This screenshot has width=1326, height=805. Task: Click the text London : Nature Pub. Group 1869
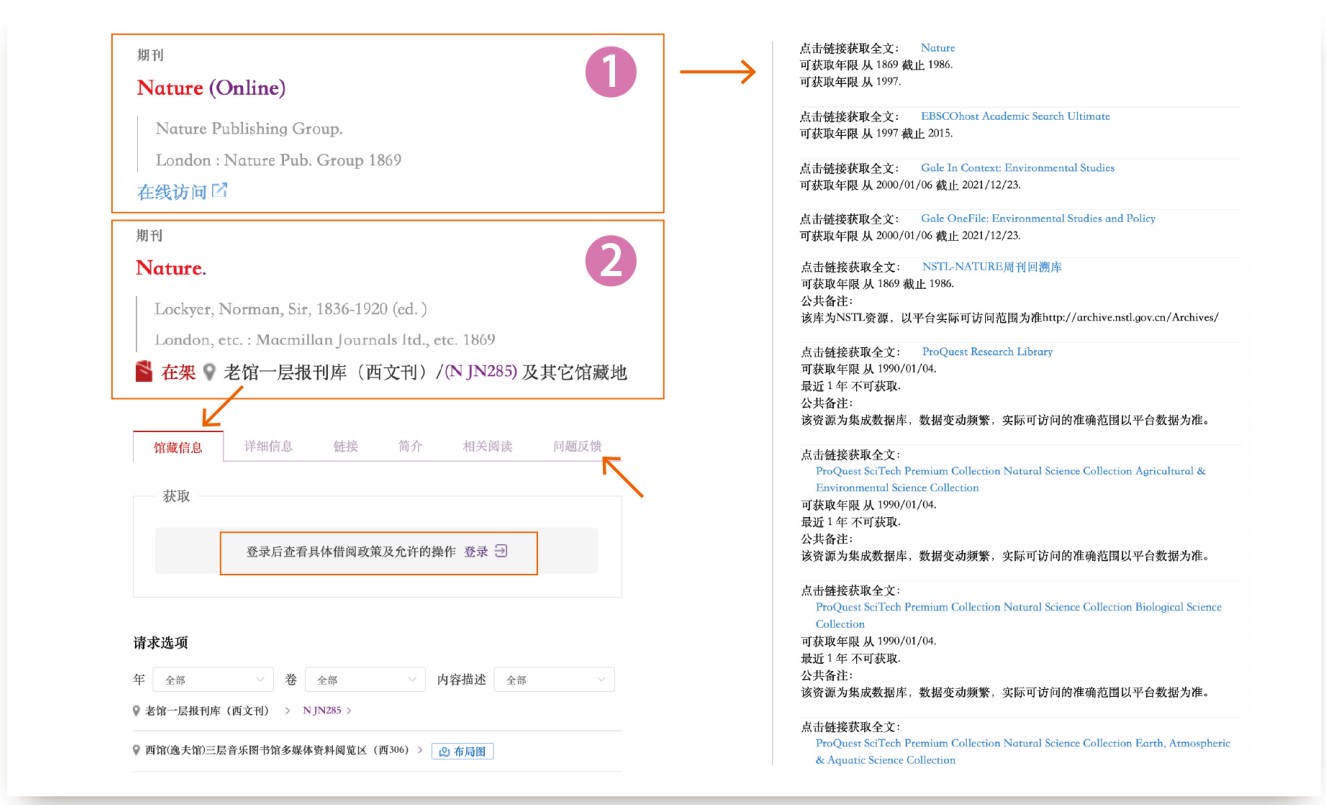pyautogui.click(x=279, y=160)
